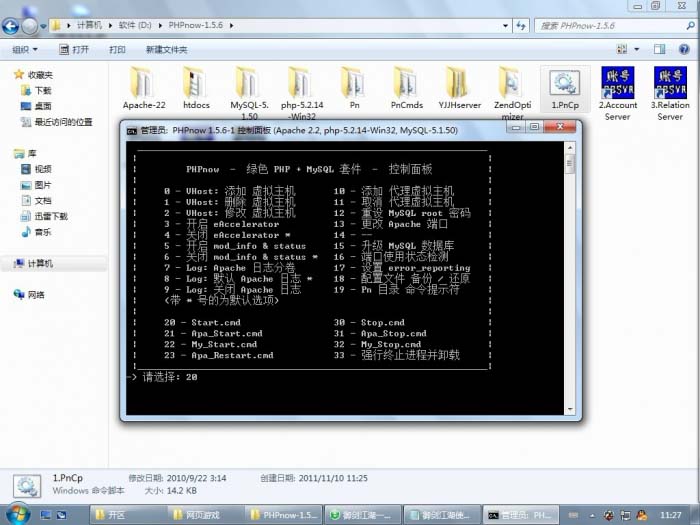Select the ZendOptimizer folder
Image resolution: width=700 pixels, height=525 pixels.
511,84
